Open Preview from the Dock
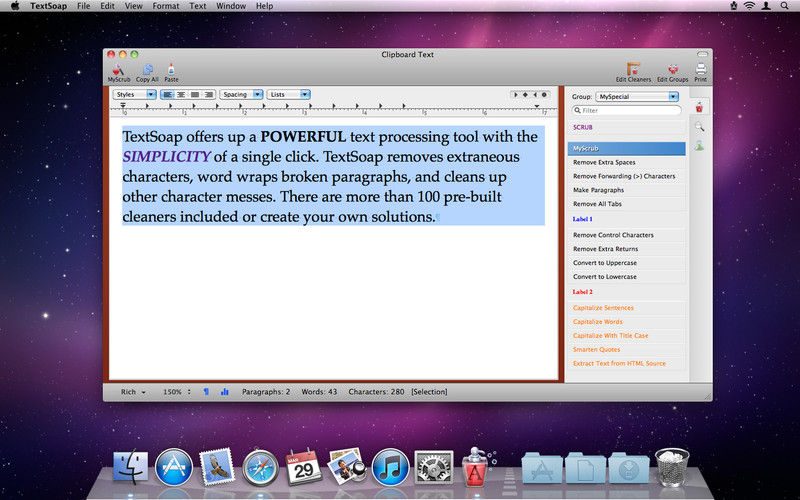Screen dimensions: 800x500 point(347,466)
